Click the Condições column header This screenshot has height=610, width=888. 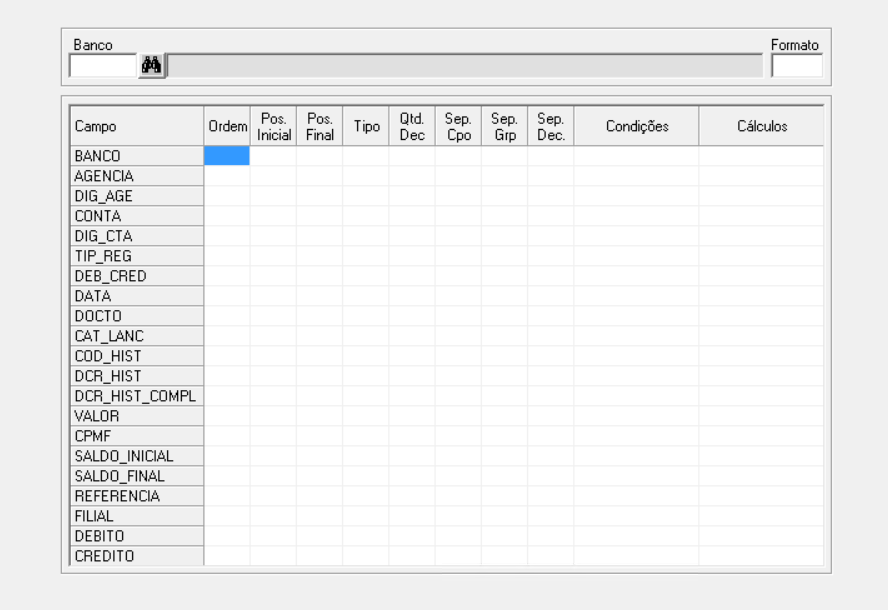click(637, 126)
